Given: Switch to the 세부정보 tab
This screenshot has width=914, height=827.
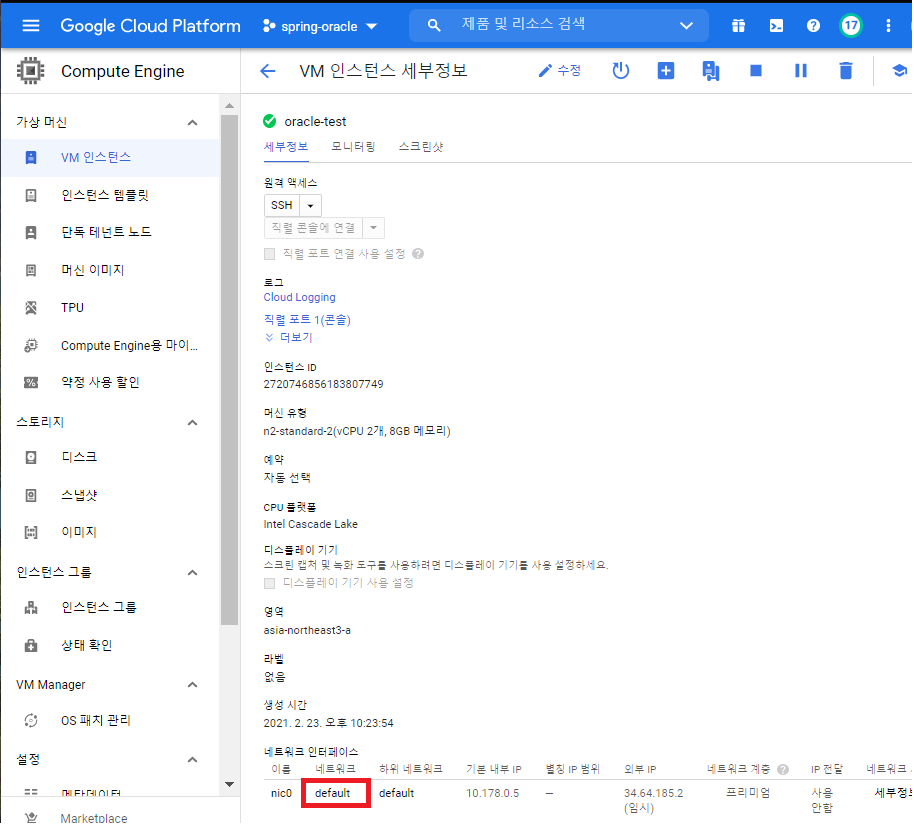Looking at the screenshot, I should pyautogui.click(x=286, y=147).
